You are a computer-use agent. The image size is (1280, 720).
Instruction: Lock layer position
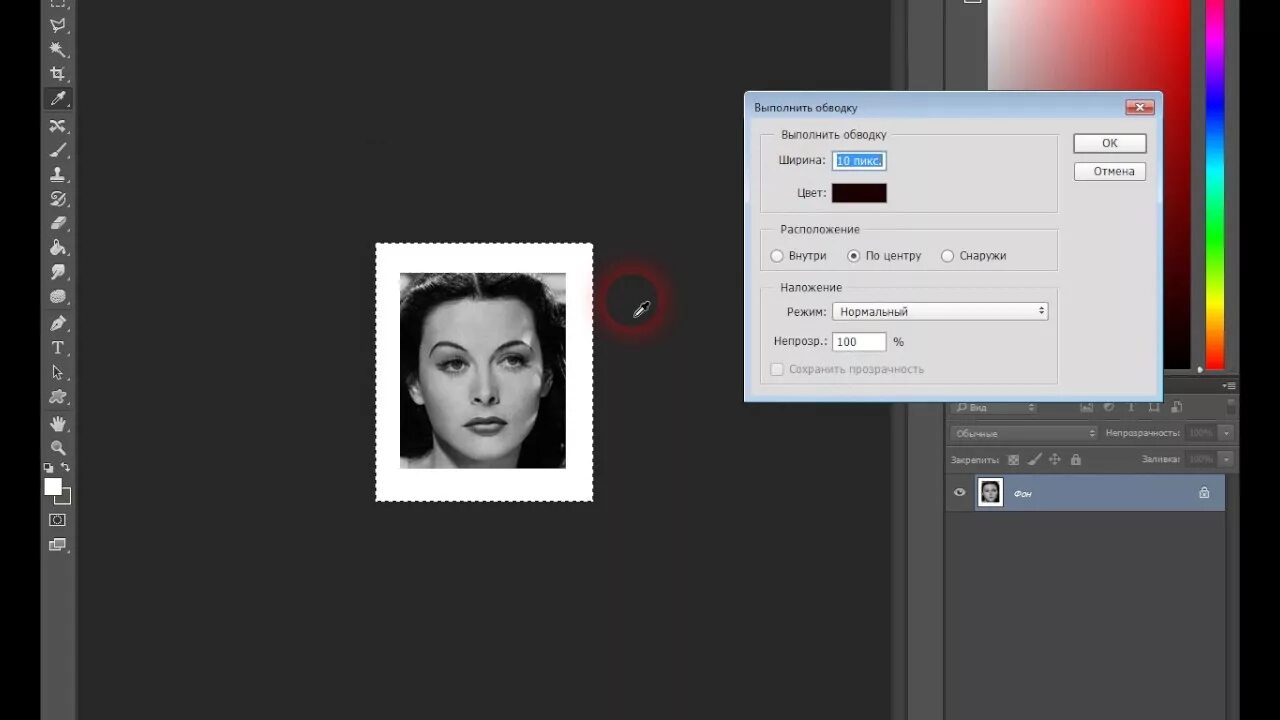(x=1055, y=459)
